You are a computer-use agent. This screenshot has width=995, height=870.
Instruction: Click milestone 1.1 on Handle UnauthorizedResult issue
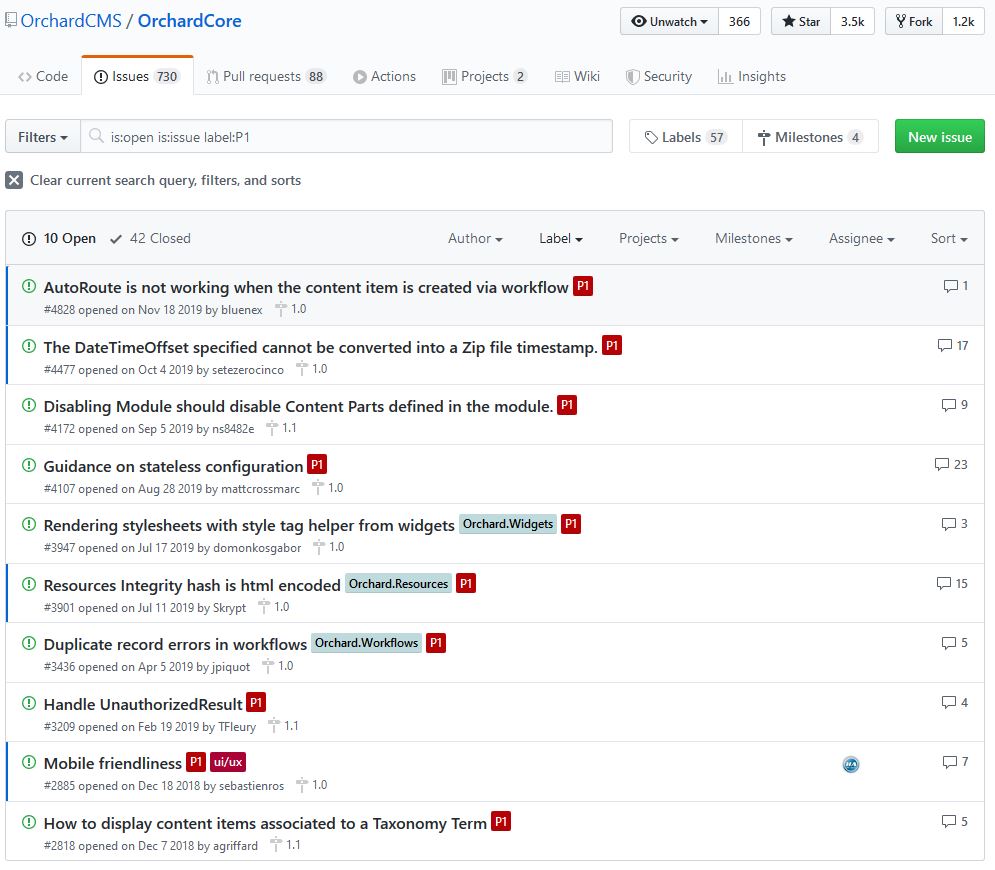[283, 725]
